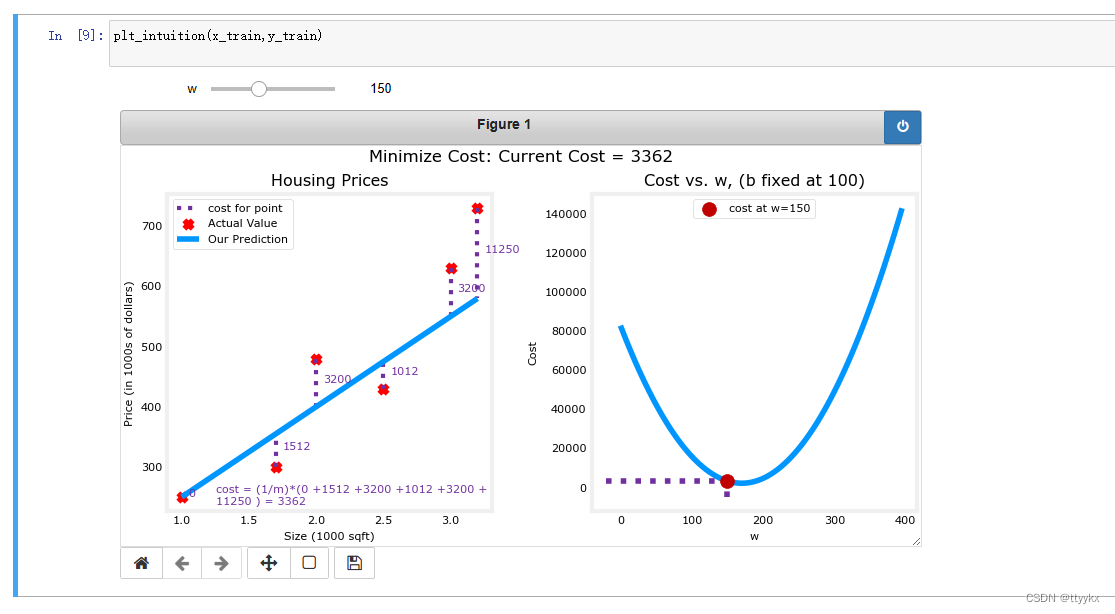Click the red cost marker at w=150
Screen dimensions: 1115x614
[727, 482]
